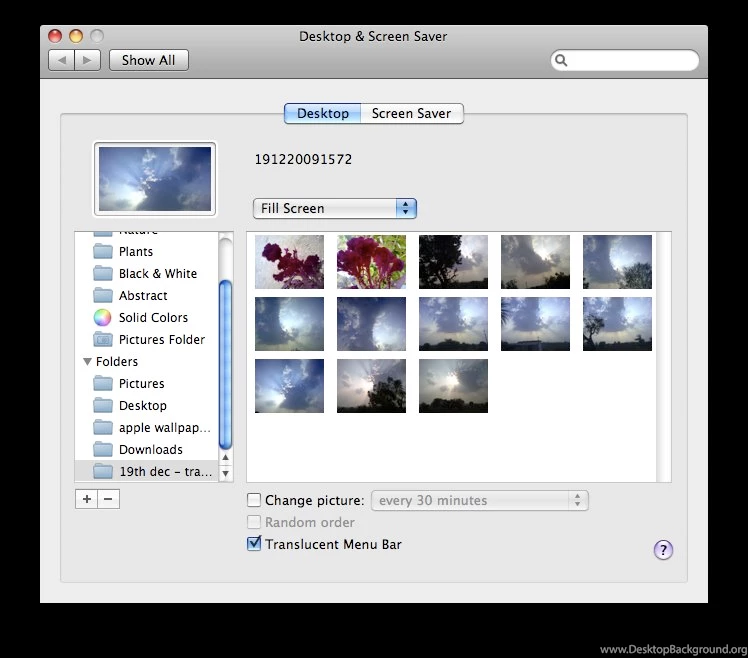The height and width of the screenshot is (658, 748).
Task: Open the Fill Screen dropdown
Action: point(334,209)
